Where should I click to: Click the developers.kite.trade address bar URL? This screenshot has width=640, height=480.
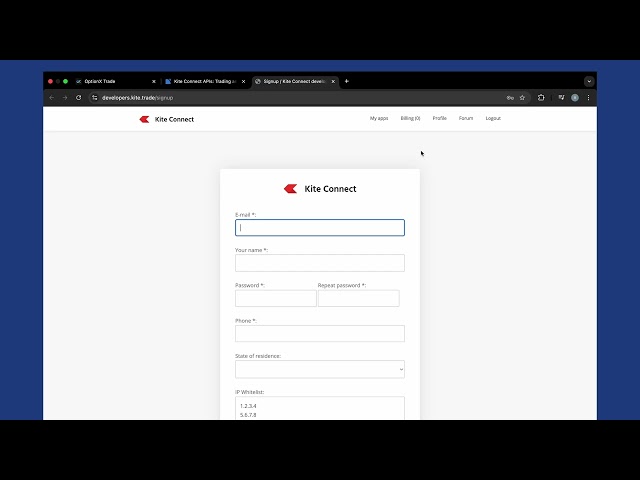(x=138, y=98)
